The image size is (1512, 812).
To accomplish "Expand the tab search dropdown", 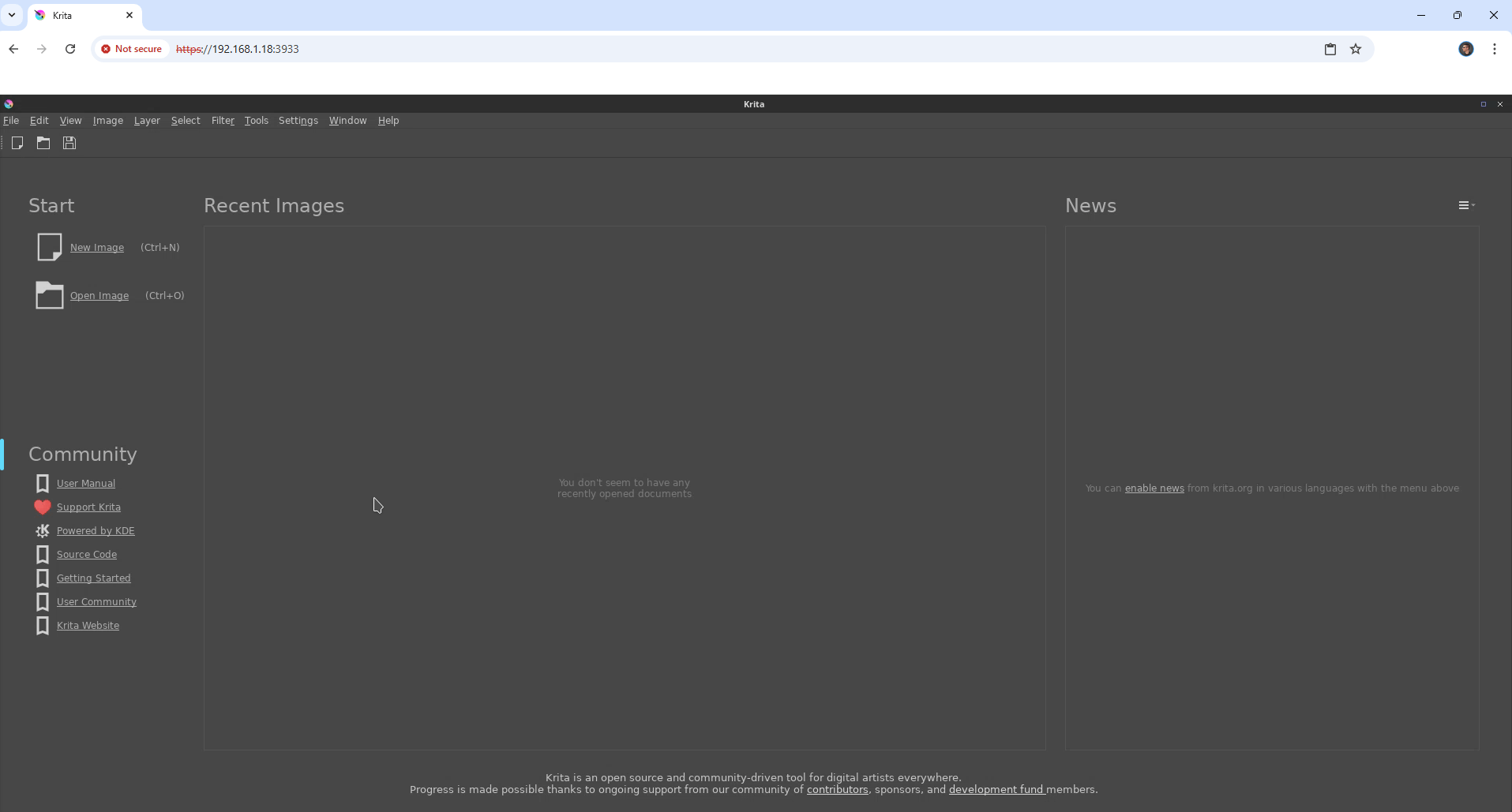I will pyautogui.click(x=12, y=15).
